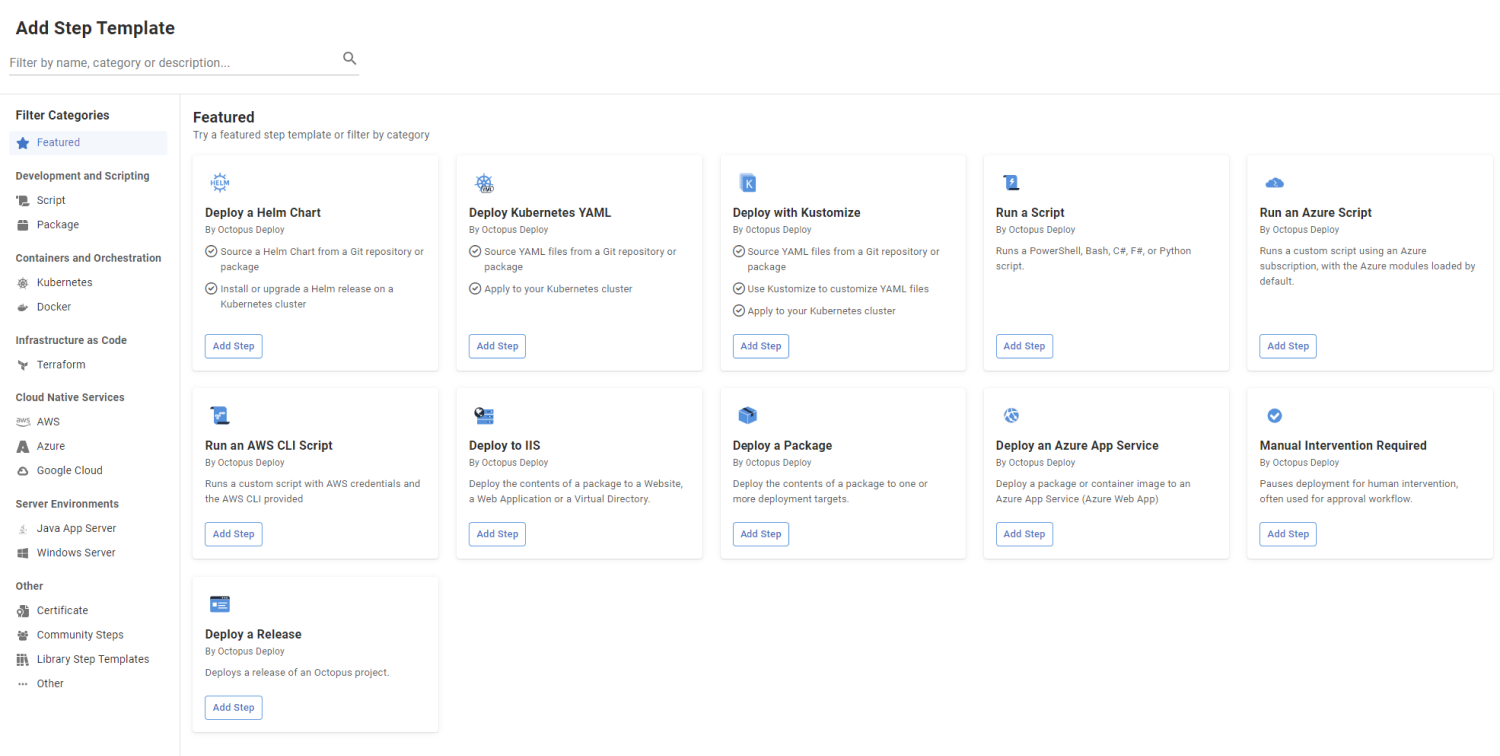Screen dimensions: 1500x756
Task: Click the Deploy a Release window icon
Action: pos(220,604)
